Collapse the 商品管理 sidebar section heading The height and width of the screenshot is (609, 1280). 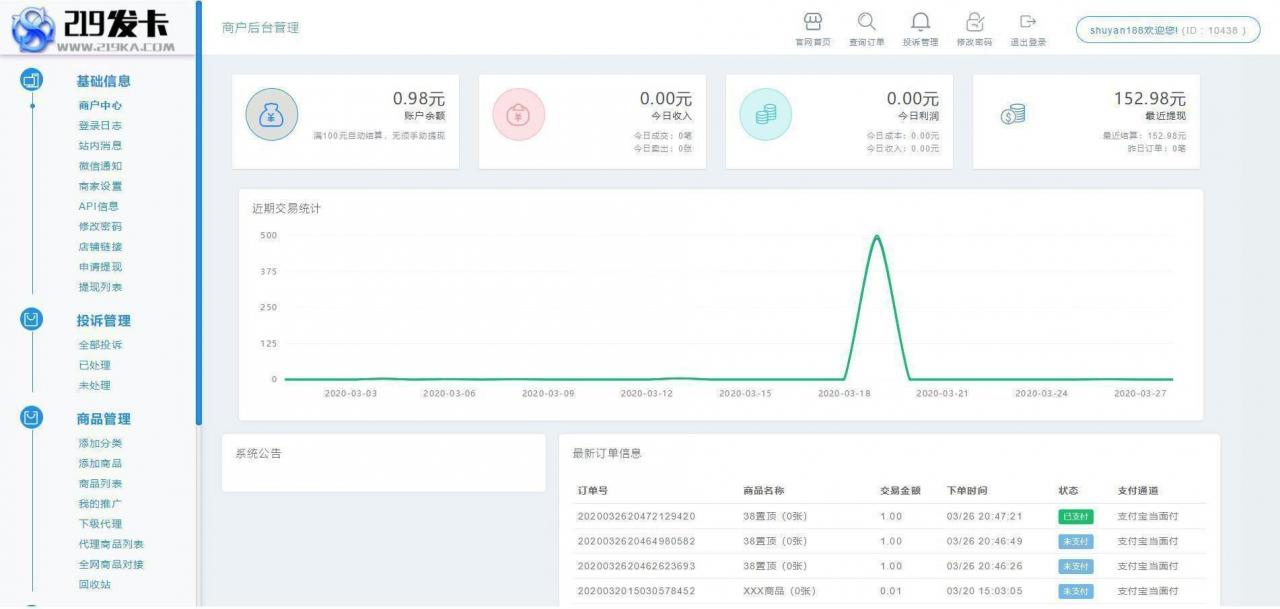[104, 419]
